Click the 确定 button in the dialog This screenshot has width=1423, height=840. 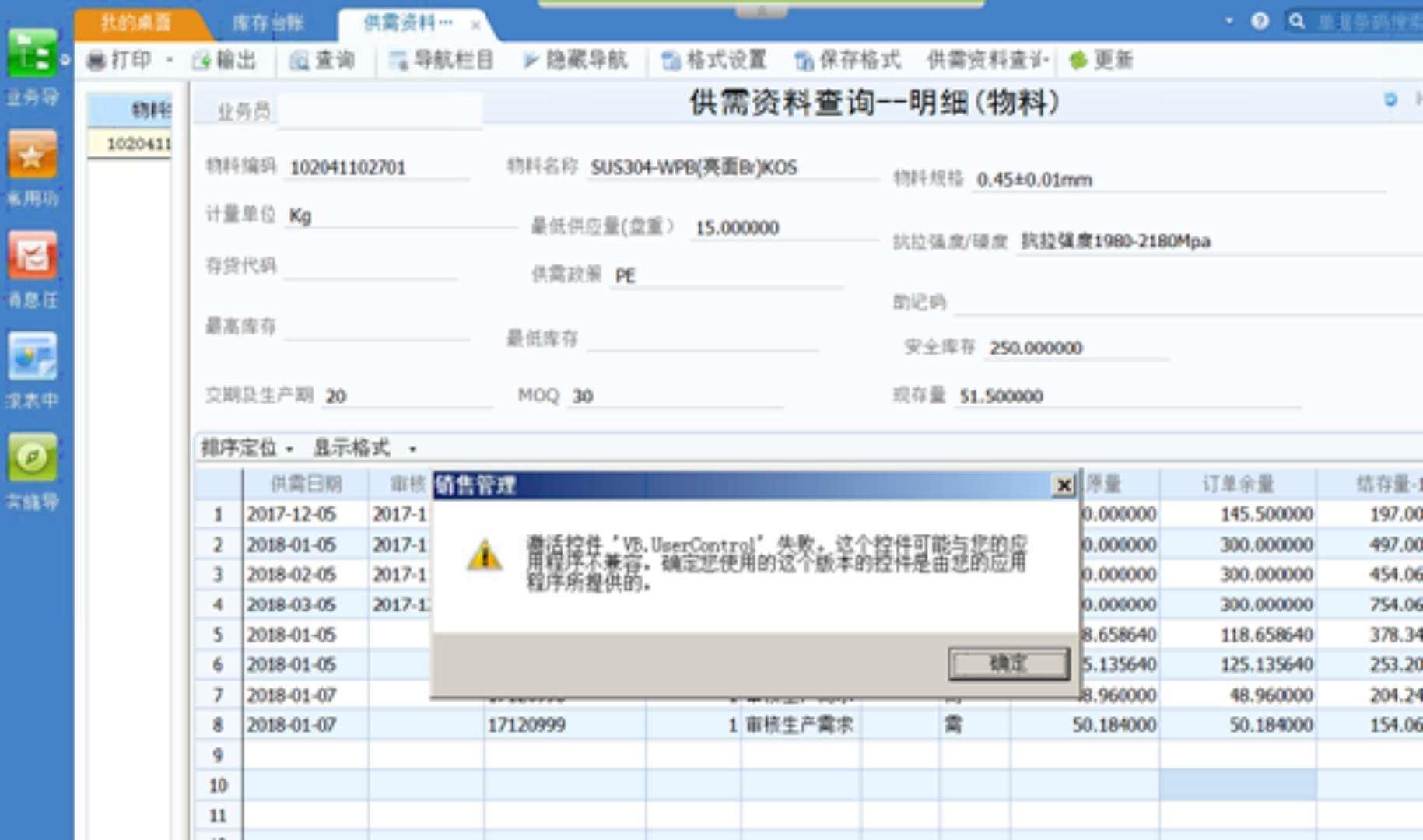coord(1008,663)
